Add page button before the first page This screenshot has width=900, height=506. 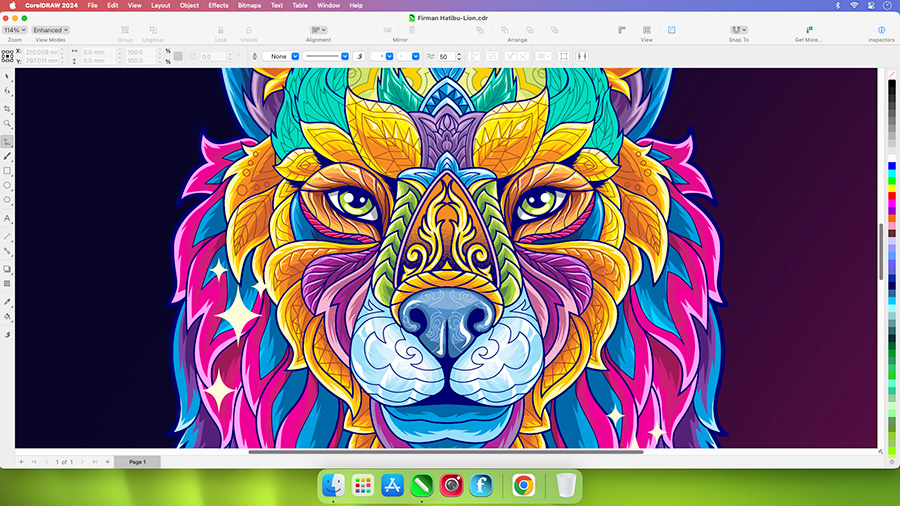[x=21, y=462]
